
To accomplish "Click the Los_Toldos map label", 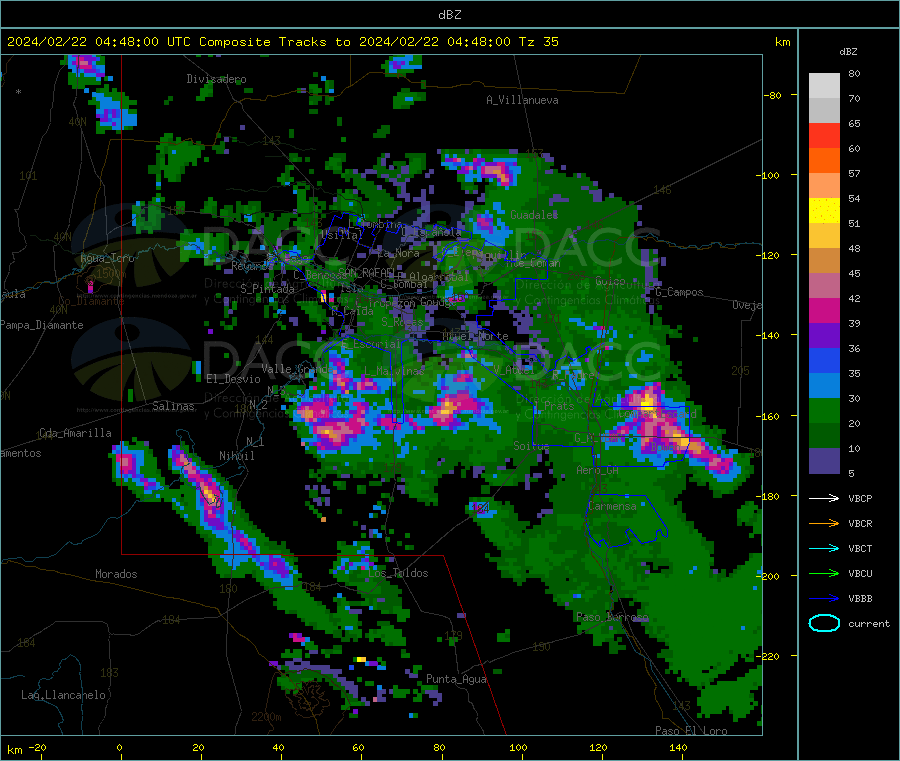I will coord(398,573).
